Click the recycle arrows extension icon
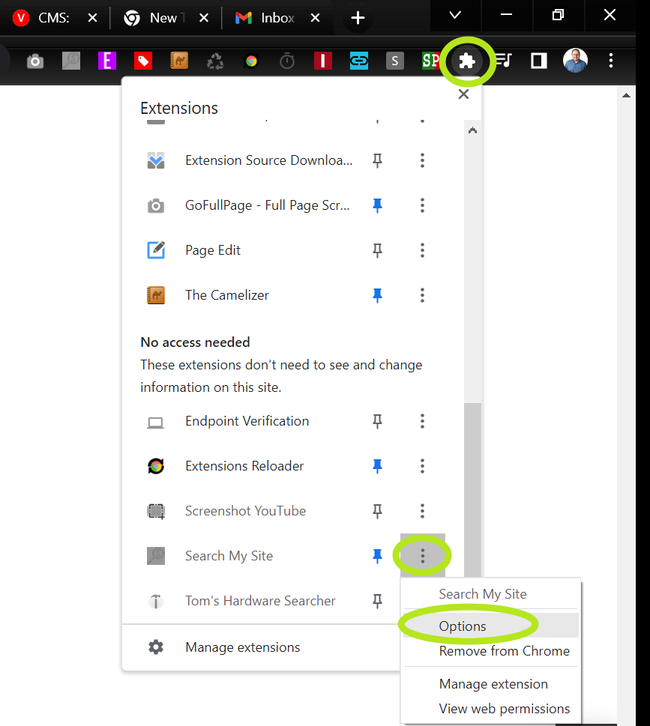 (x=215, y=61)
